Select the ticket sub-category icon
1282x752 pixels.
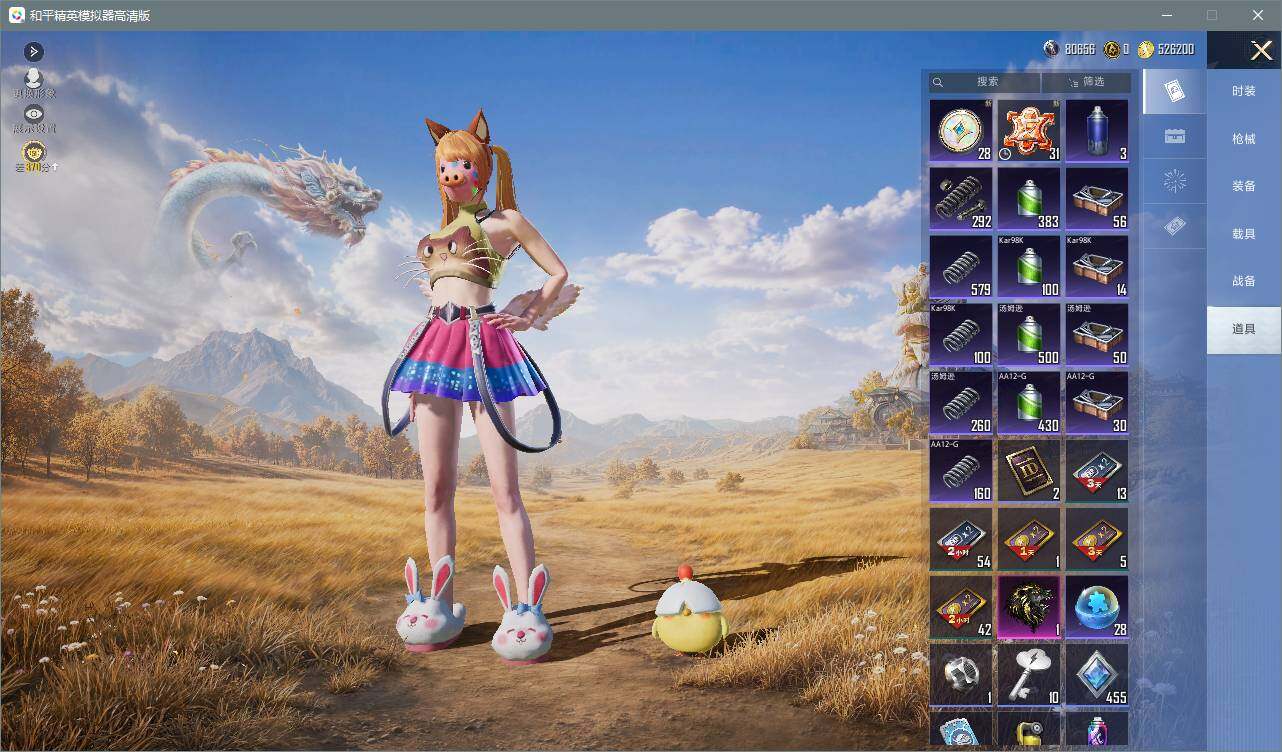pos(1175,227)
